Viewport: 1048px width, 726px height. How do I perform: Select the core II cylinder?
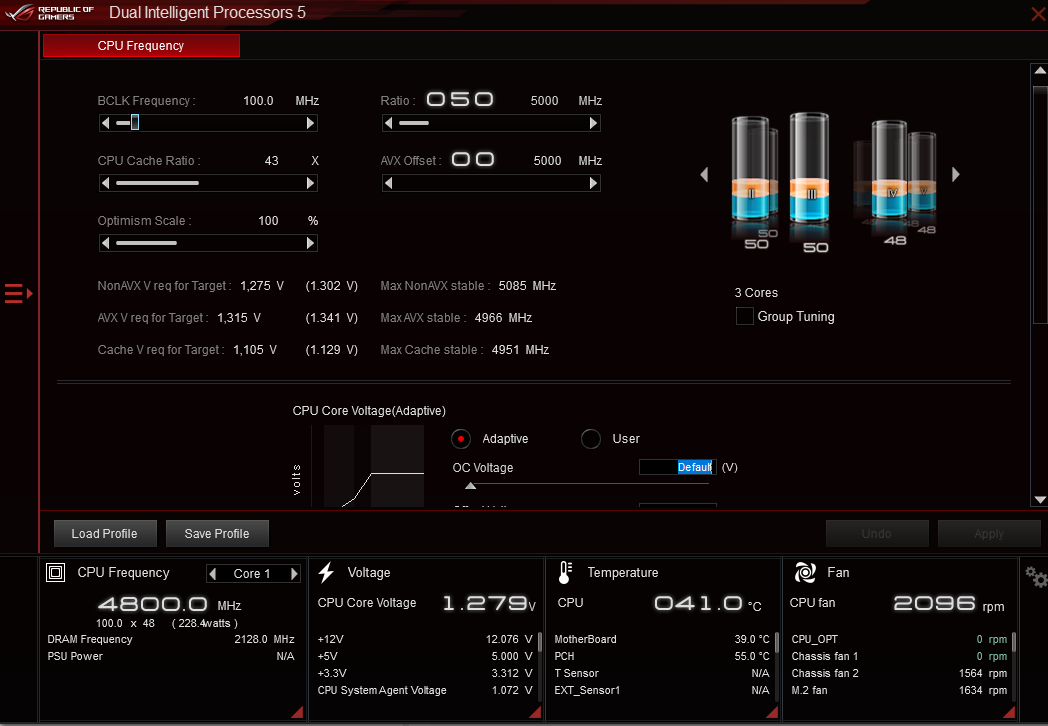[751, 168]
